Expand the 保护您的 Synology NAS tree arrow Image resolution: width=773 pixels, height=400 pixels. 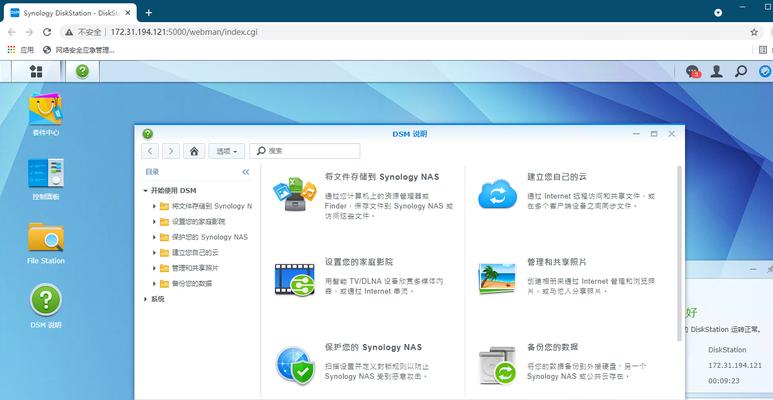coord(154,237)
